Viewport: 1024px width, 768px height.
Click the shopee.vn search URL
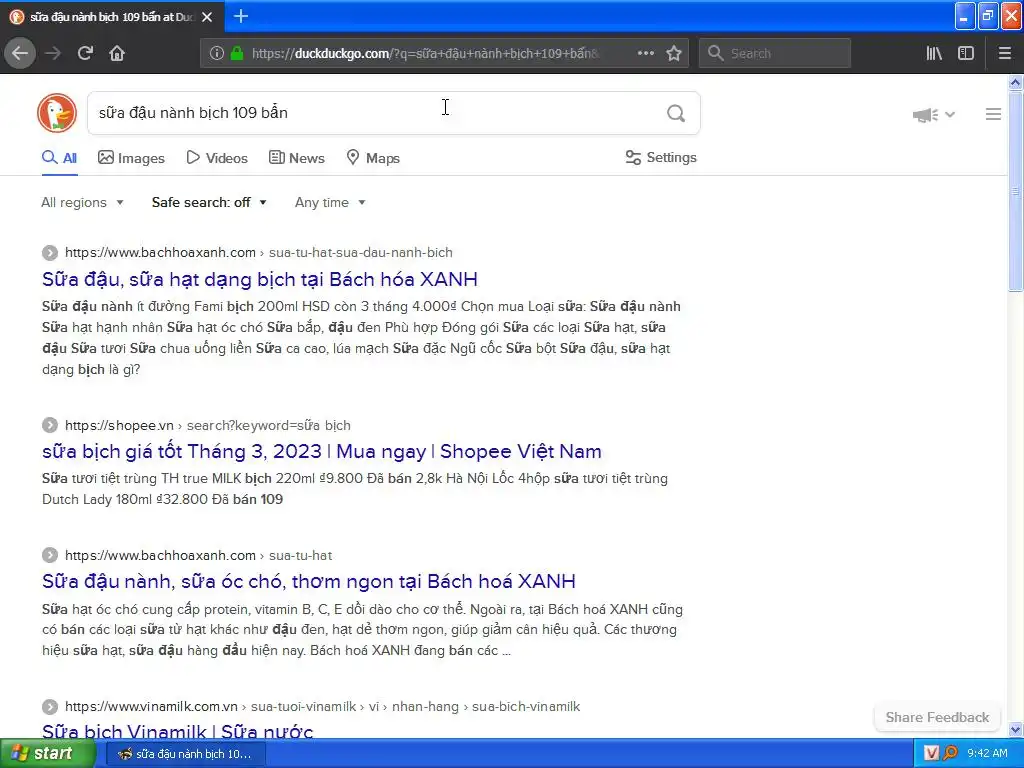coord(208,425)
